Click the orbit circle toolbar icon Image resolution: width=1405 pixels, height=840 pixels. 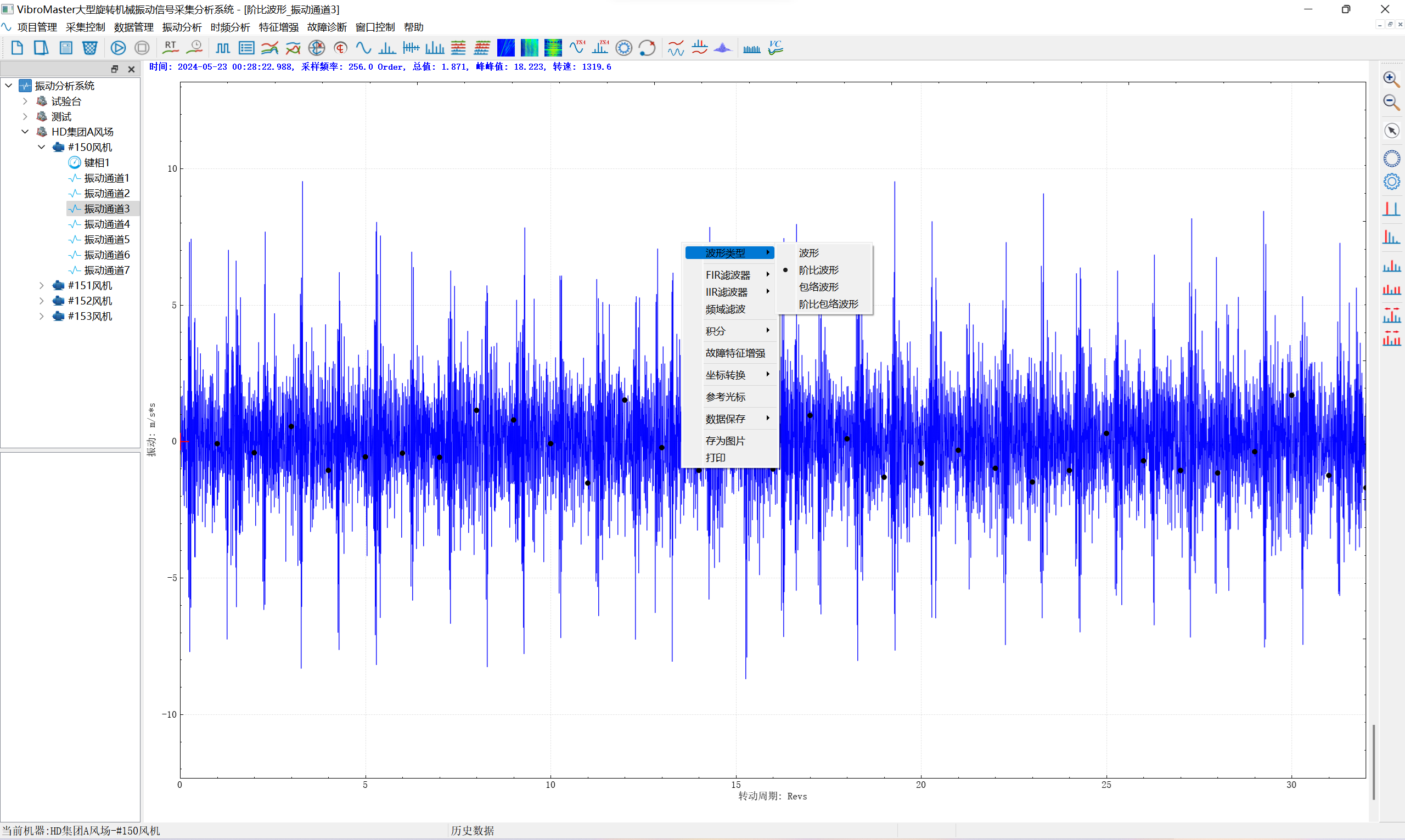(647, 48)
